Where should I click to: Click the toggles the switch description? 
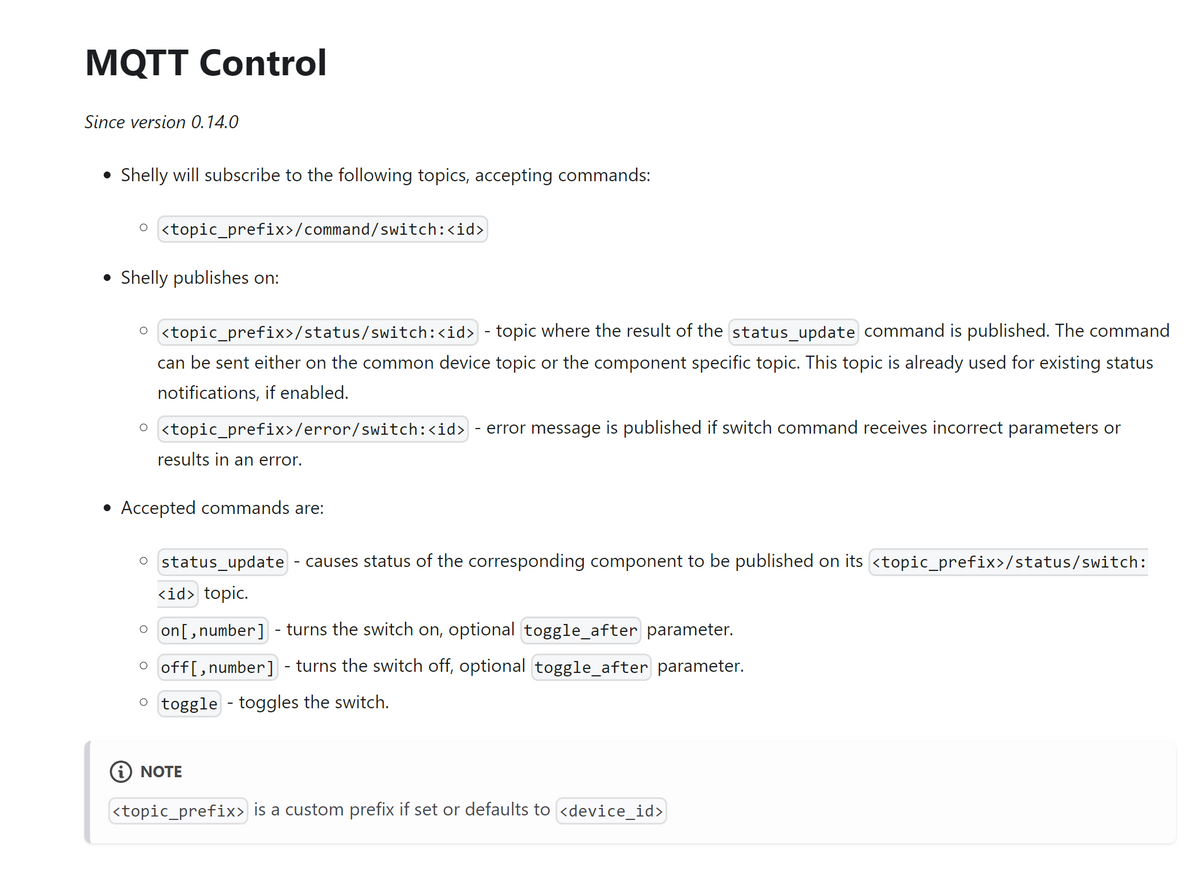pyautogui.click(x=314, y=702)
